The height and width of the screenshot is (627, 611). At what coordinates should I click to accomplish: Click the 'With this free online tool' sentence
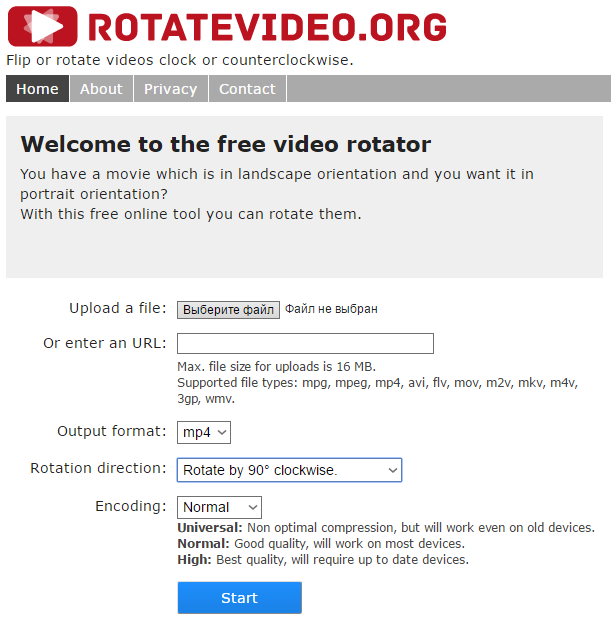click(x=191, y=214)
